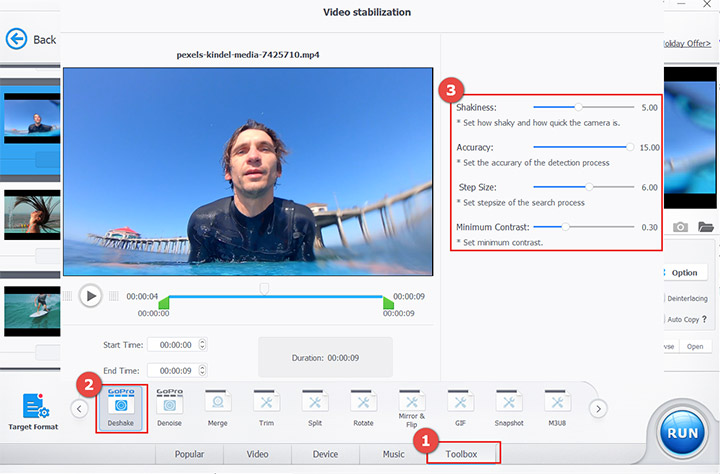Click the file name pexels-kindel-media-7425710.mp4
Screen dimensions: 720x474
point(248,55)
